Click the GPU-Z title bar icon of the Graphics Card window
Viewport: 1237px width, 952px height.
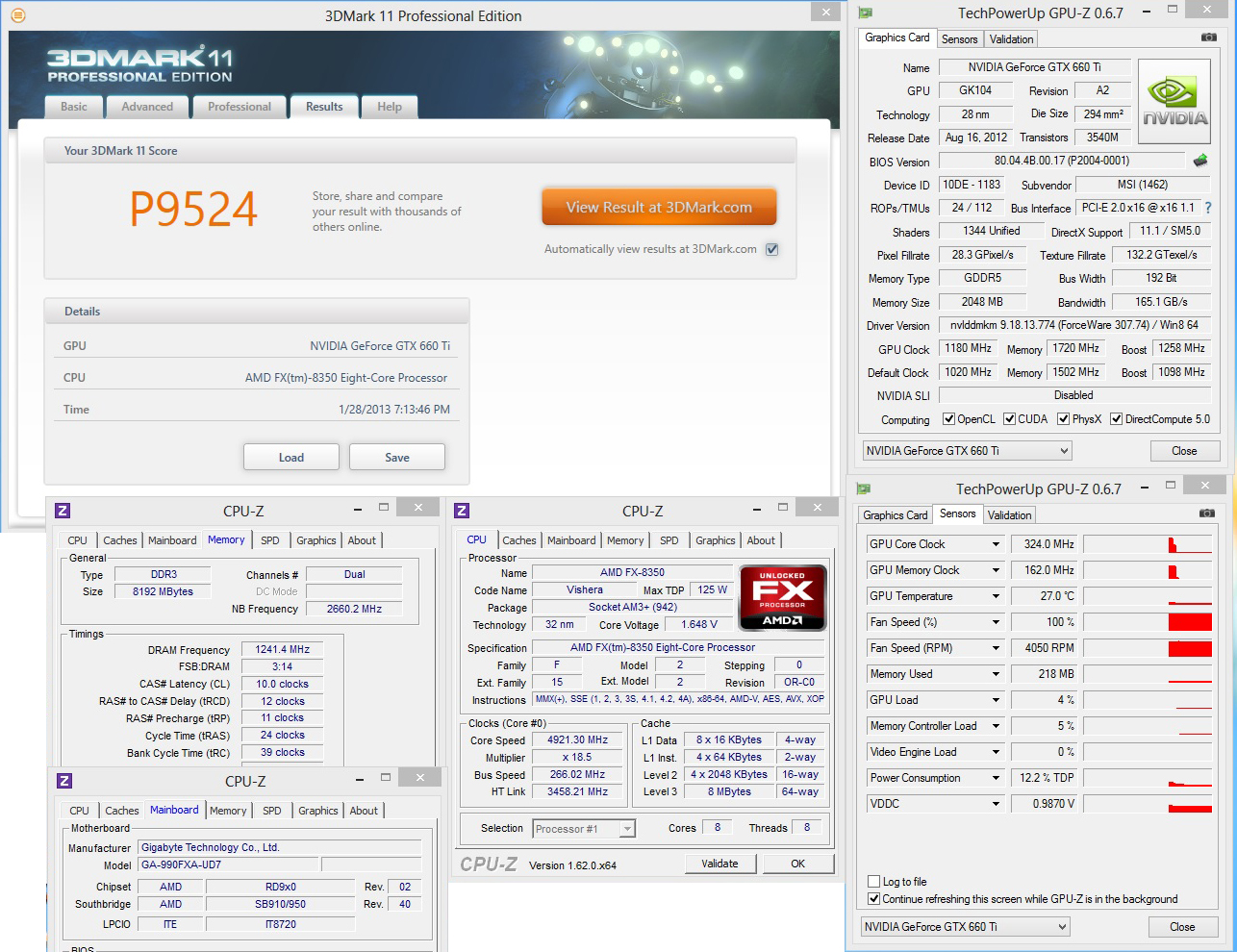[x=865, y=13]
